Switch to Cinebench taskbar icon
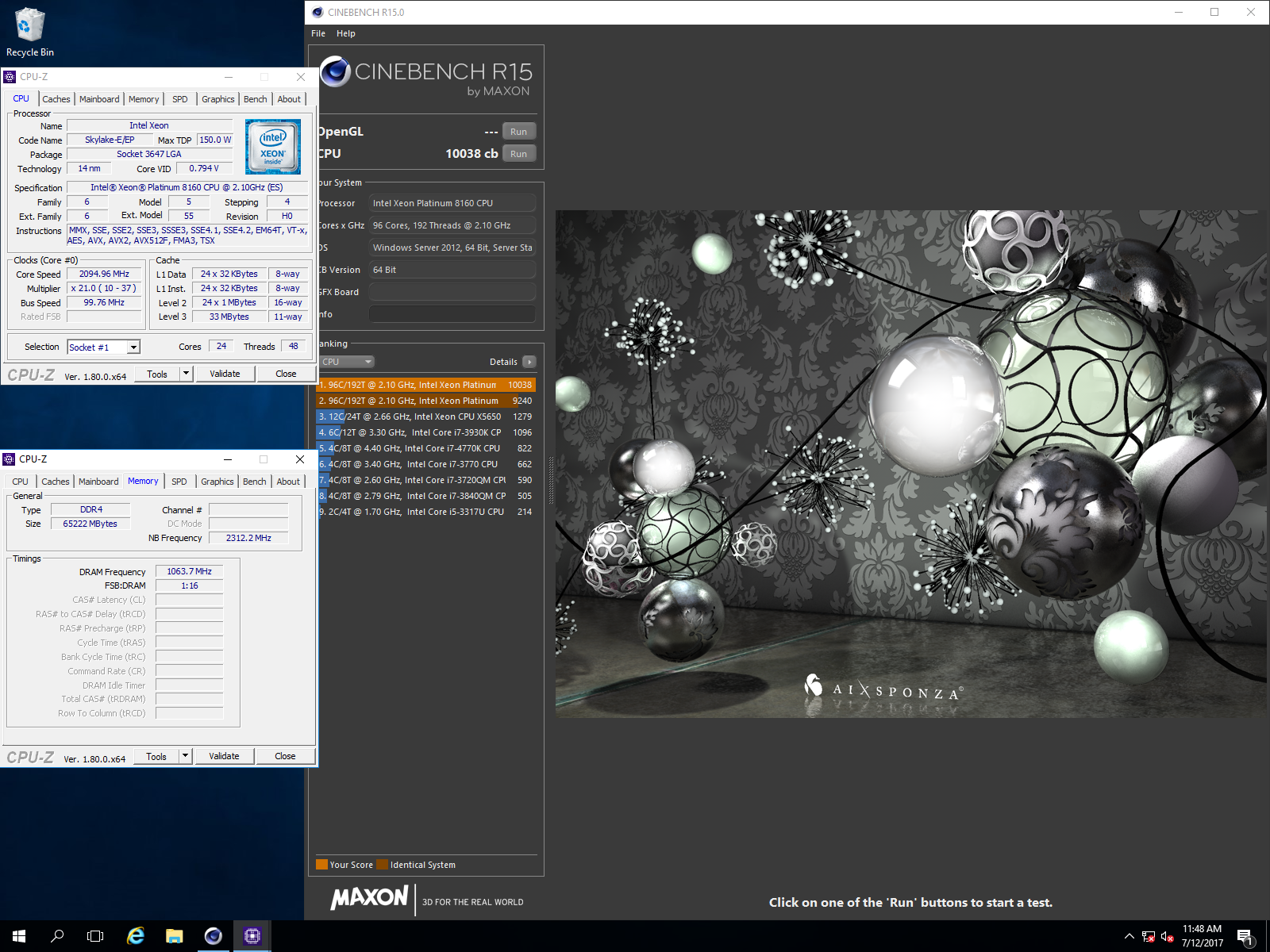The width and height of the screenshot is (1270, 952). [x=214, y=936]
